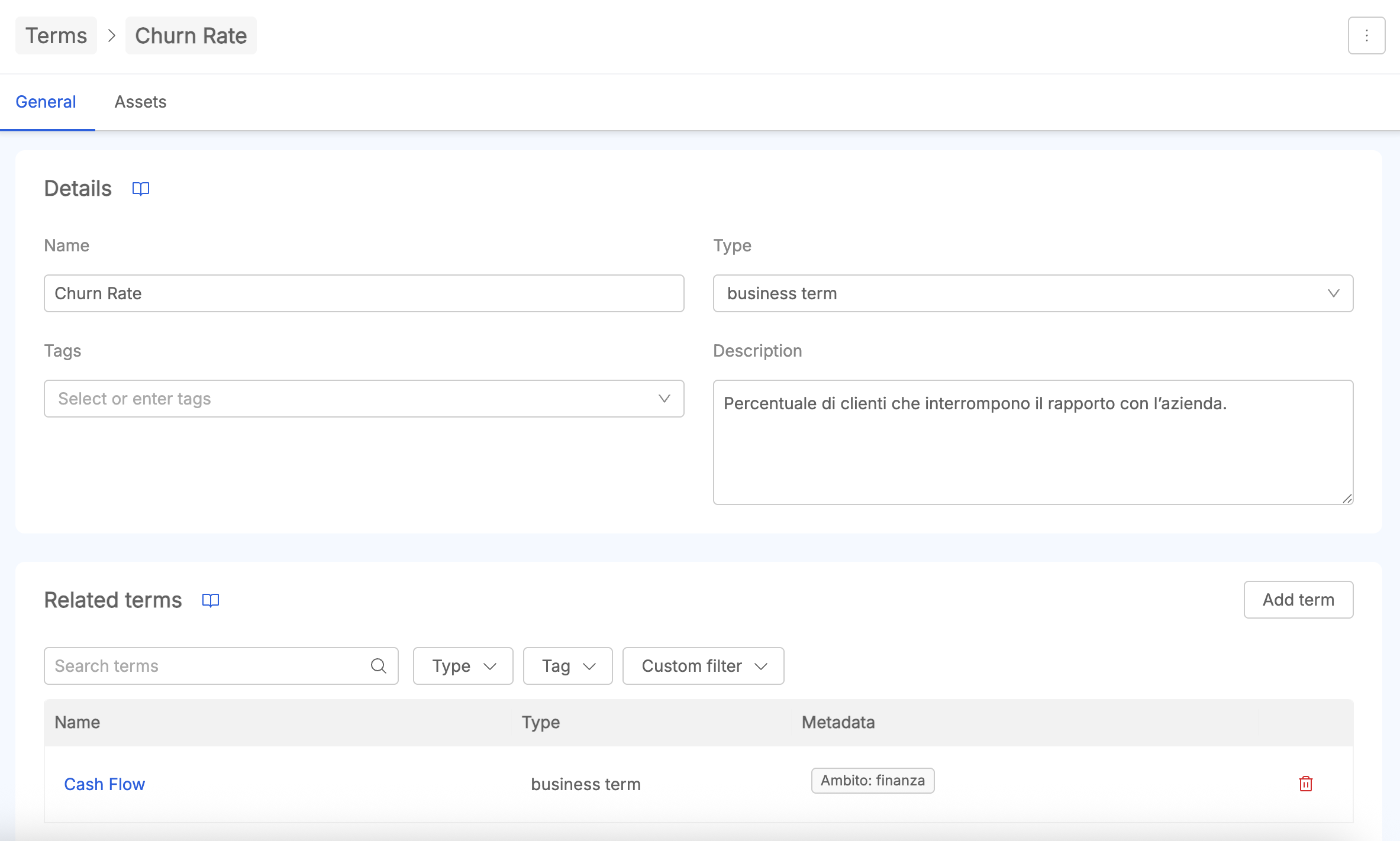This screenshot has height=841, width=1400.
Task: Click the business term cell in Cash Flow row
Action: (586, 784)
